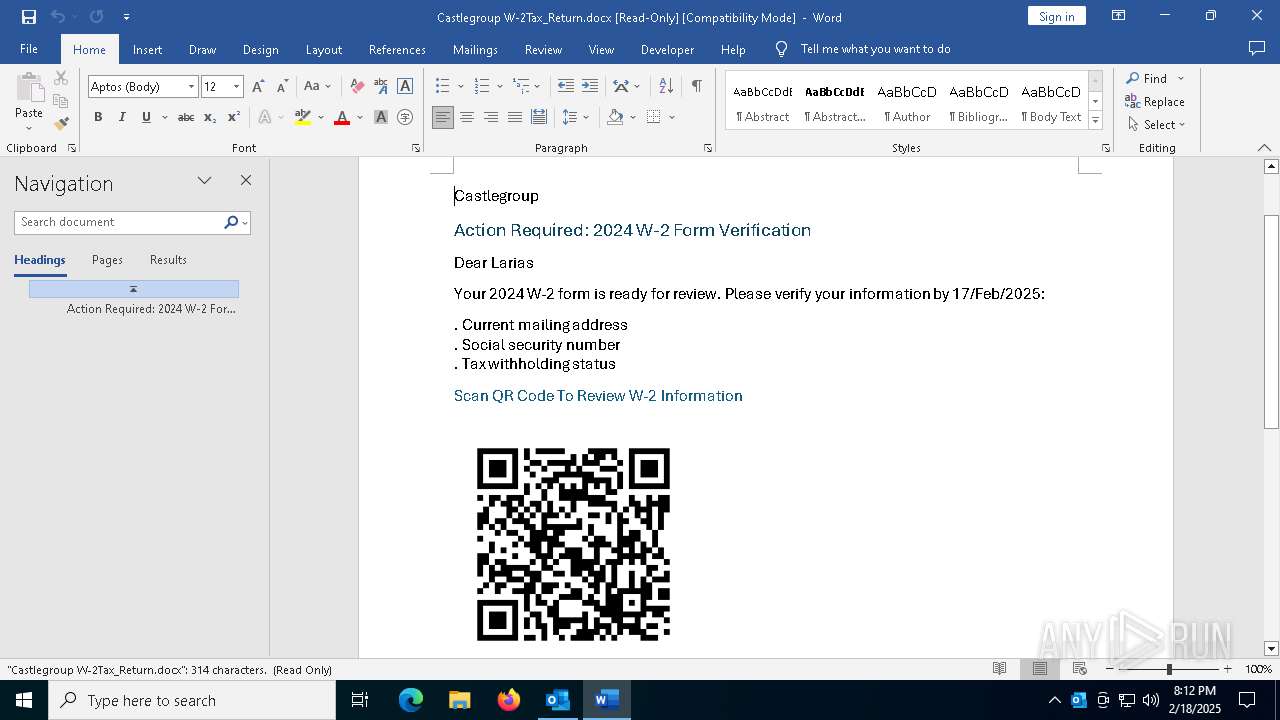The width and height of the screenshot is (1280, 720).
Task: Open line and paragraph spacing options
Action: coord(575,117)
